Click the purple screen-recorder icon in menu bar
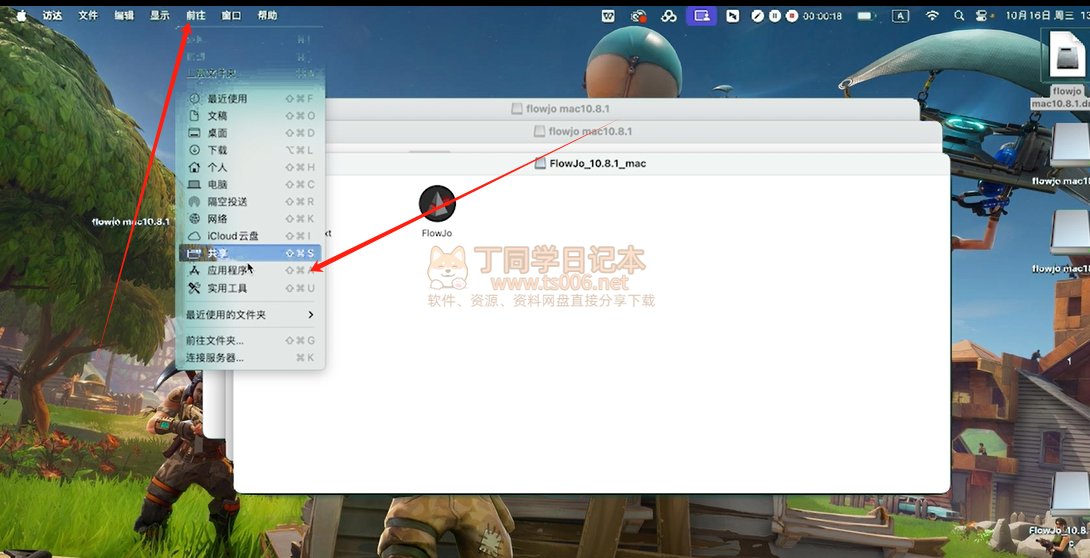This screenshot has width=1090, height=558. tap(701, 15)
